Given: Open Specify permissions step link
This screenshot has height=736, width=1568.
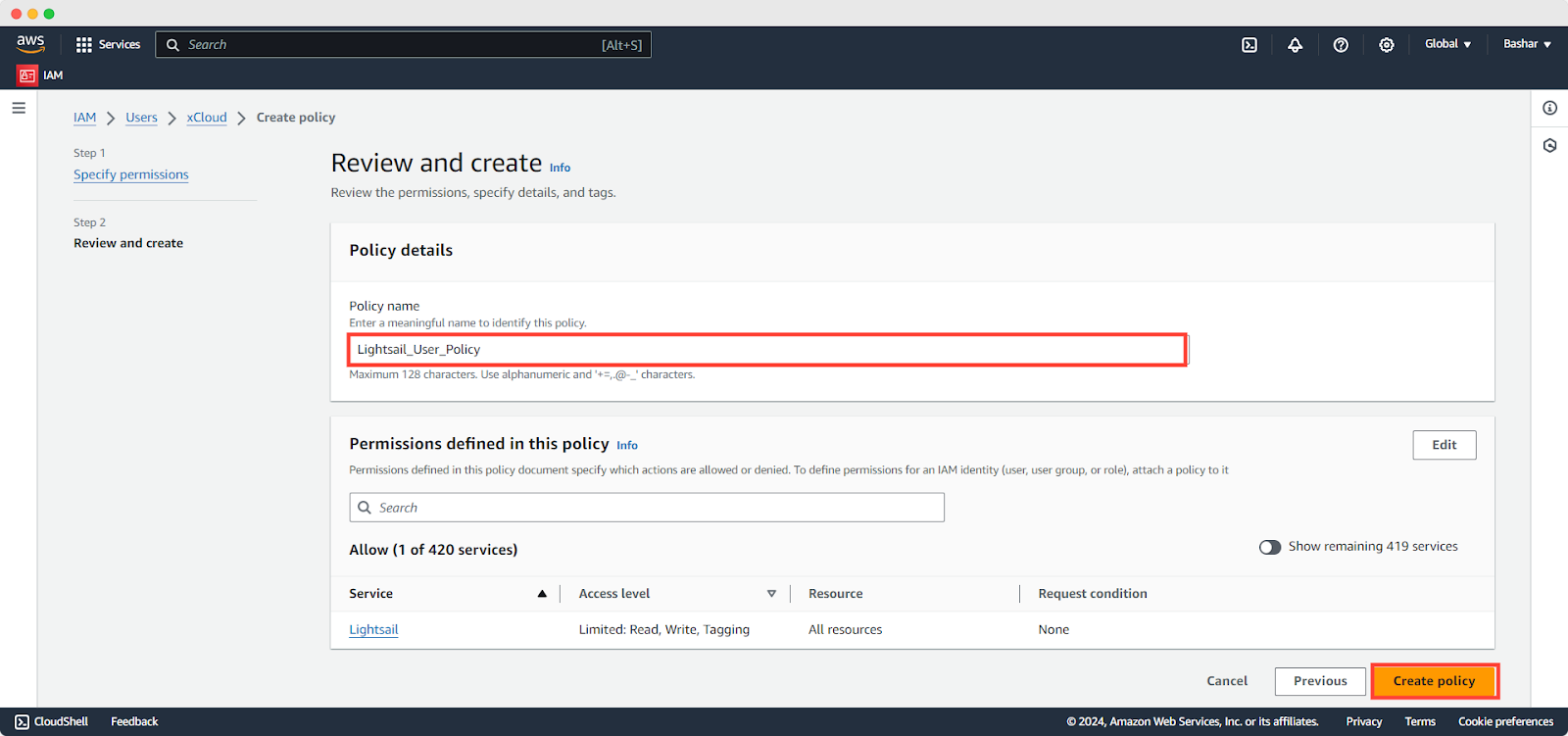Looking at the screenshot, I should tap(131, 174).
